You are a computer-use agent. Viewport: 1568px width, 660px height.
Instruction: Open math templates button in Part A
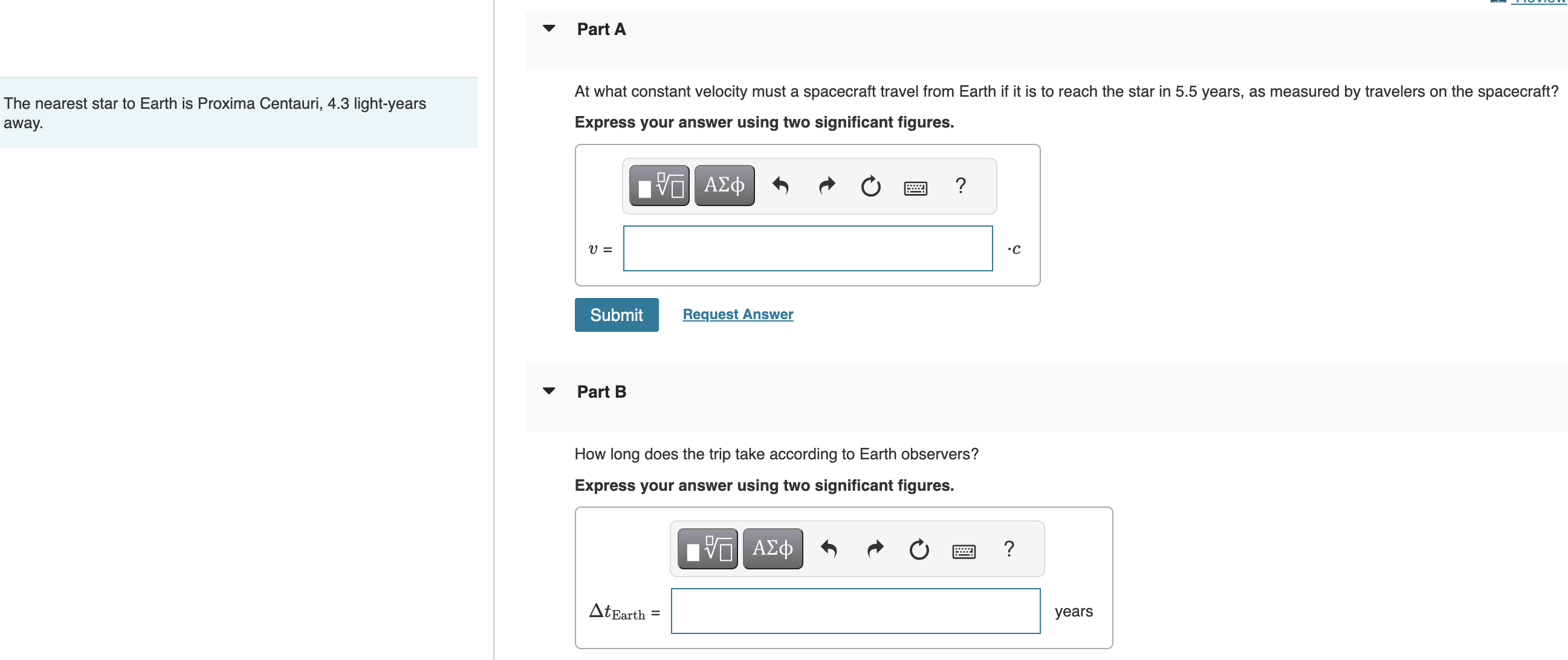(659, 185)
